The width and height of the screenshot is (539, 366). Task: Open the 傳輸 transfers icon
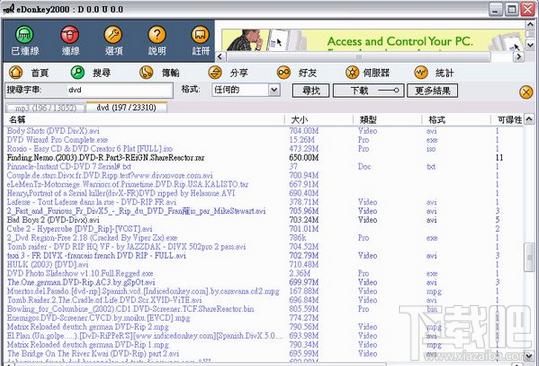(146, 72)
